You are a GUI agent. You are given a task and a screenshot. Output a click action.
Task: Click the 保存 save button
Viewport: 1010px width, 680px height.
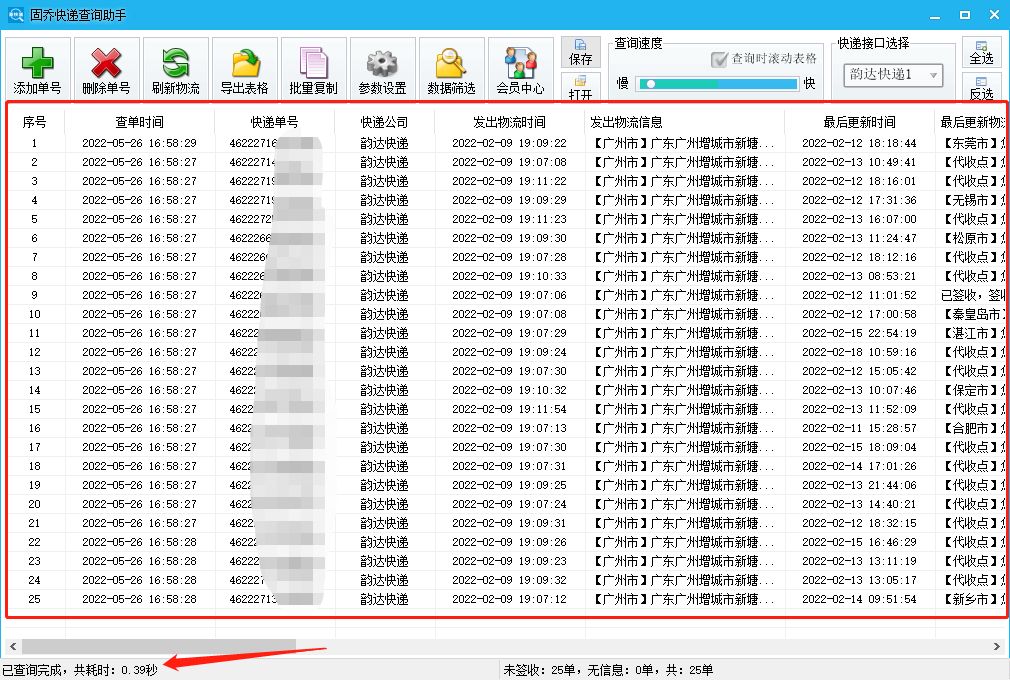click(x=580, y=52)
